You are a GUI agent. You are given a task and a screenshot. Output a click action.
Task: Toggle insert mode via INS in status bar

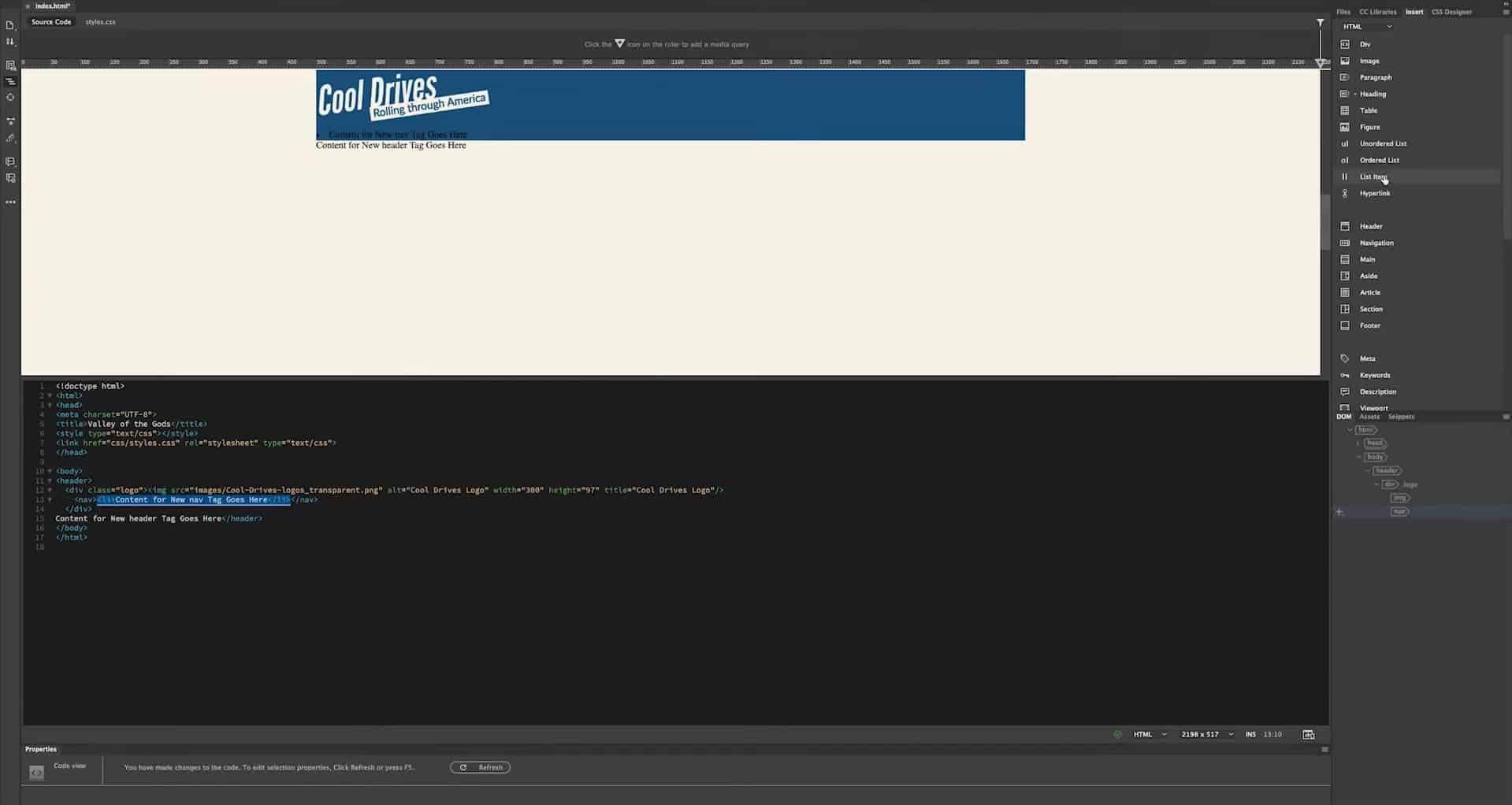pos(1250,734)
